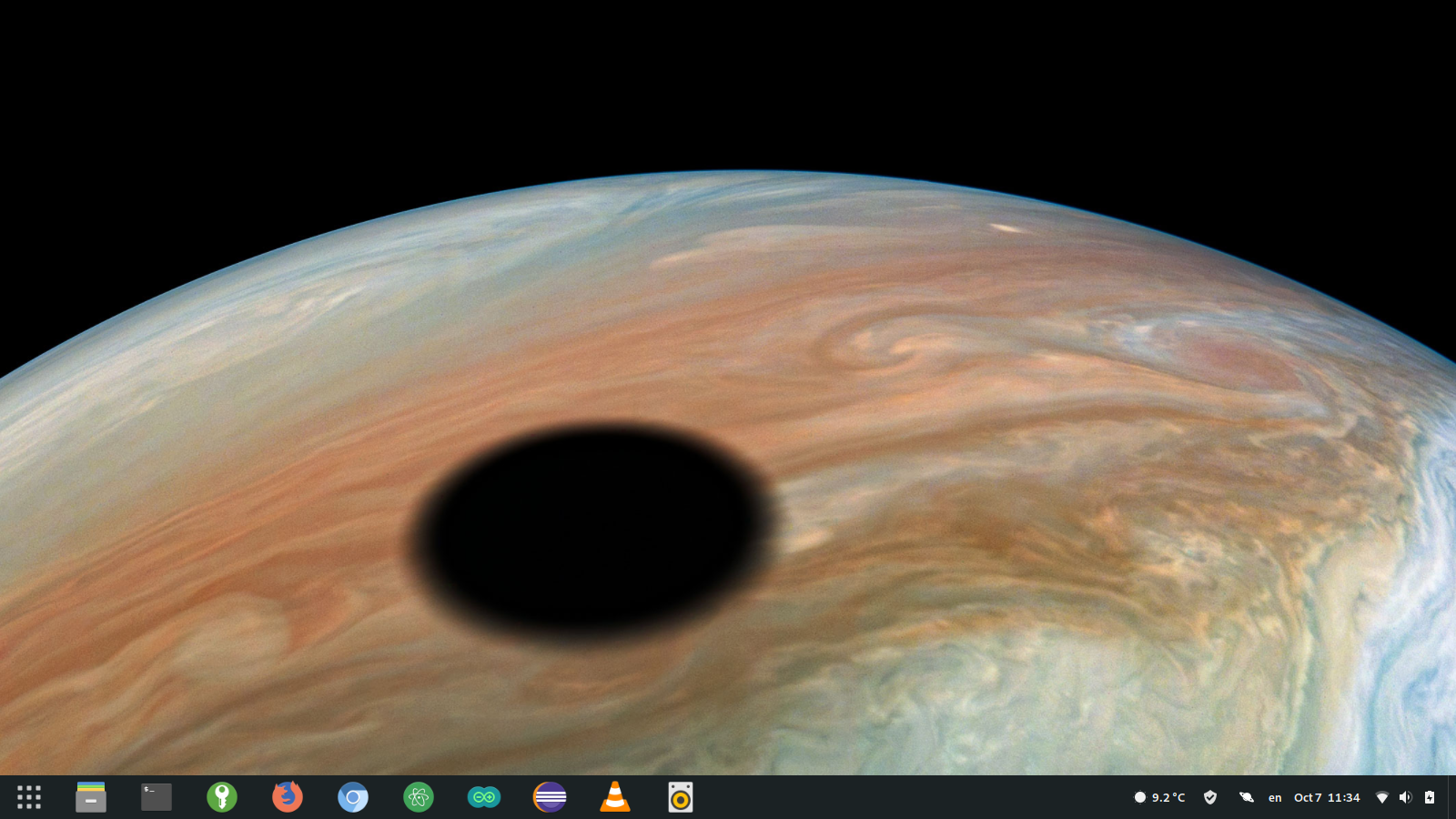Open the battery power indicator

click(1430, 797)
